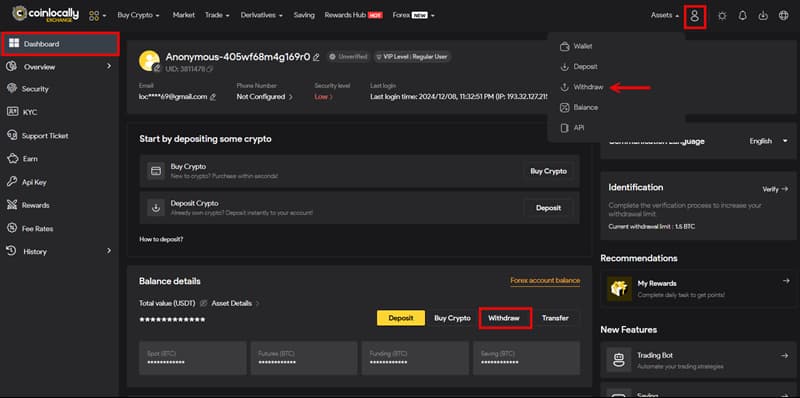Toggle balance visibility eye icon
Screen dimensions: 800x398
tap(204, 303)
